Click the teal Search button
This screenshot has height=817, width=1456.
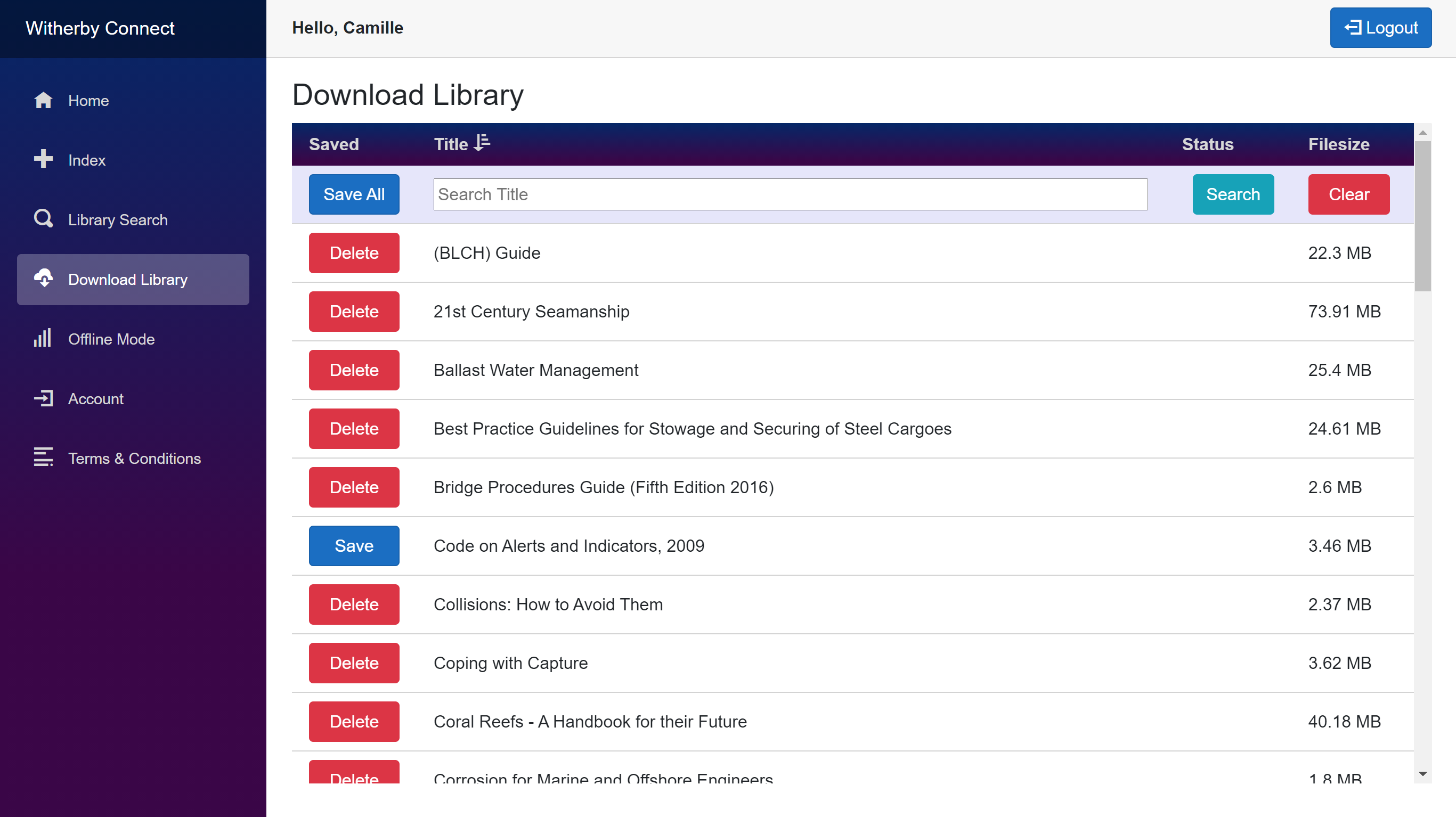point(1232,194)
